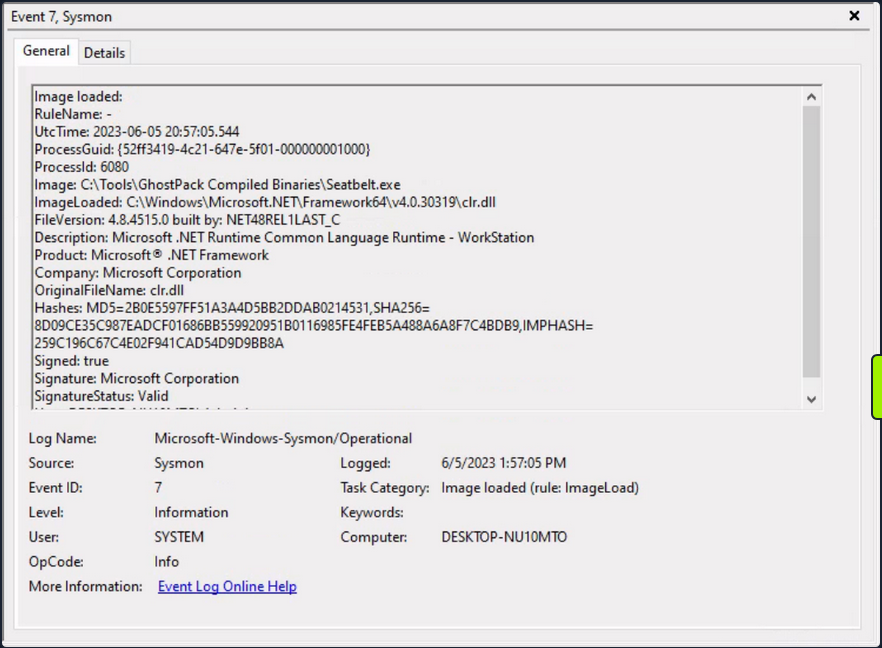This screenshot has width=882, height=648.
Task: Select the General tab
Action: [46, 52]
